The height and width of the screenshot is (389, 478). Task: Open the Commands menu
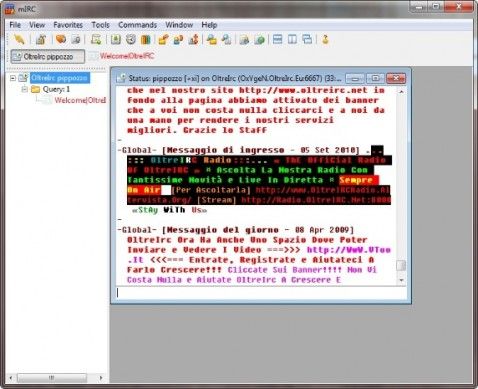[x=138, y=25]
